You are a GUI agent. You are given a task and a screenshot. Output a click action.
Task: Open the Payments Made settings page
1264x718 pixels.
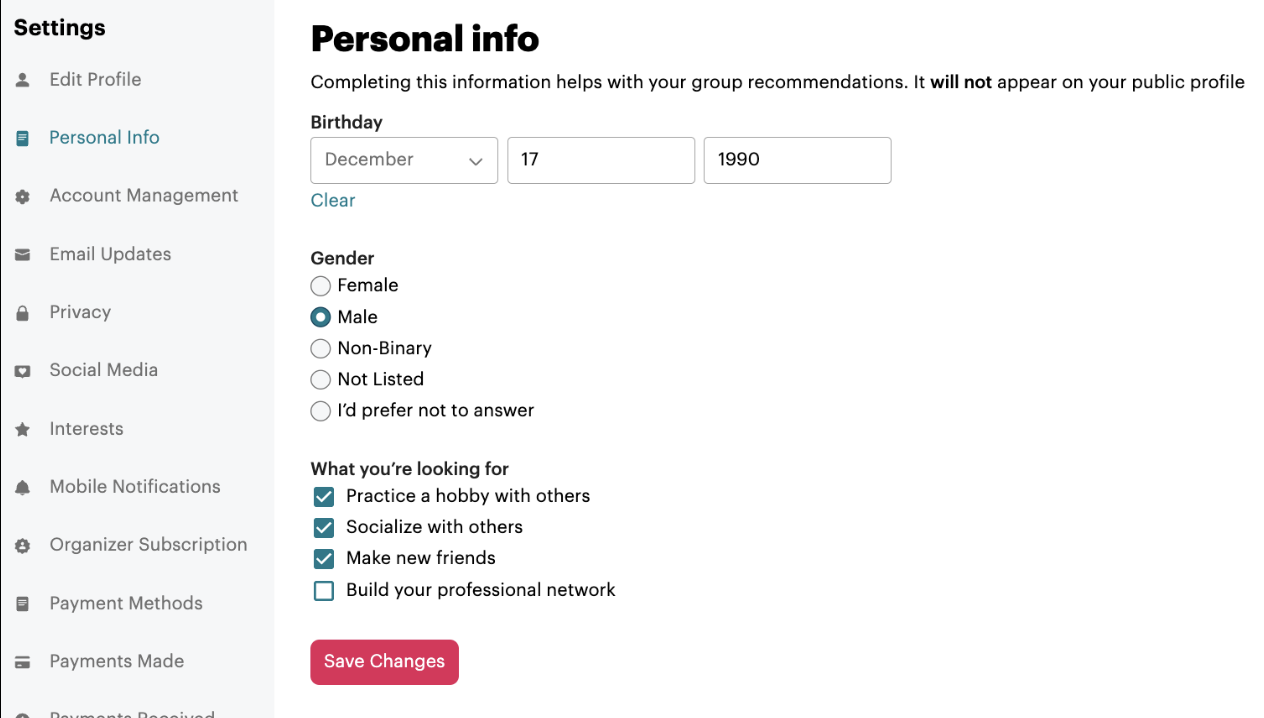tap(116, 661)
